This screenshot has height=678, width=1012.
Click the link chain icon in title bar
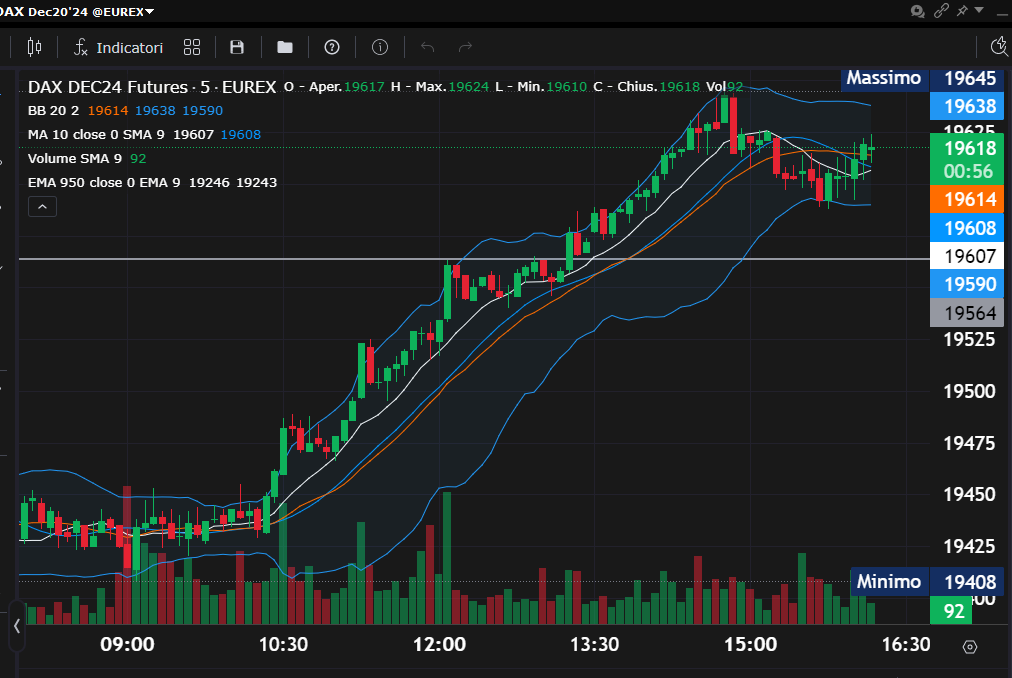pyautogui.click(x=941, y=11)
